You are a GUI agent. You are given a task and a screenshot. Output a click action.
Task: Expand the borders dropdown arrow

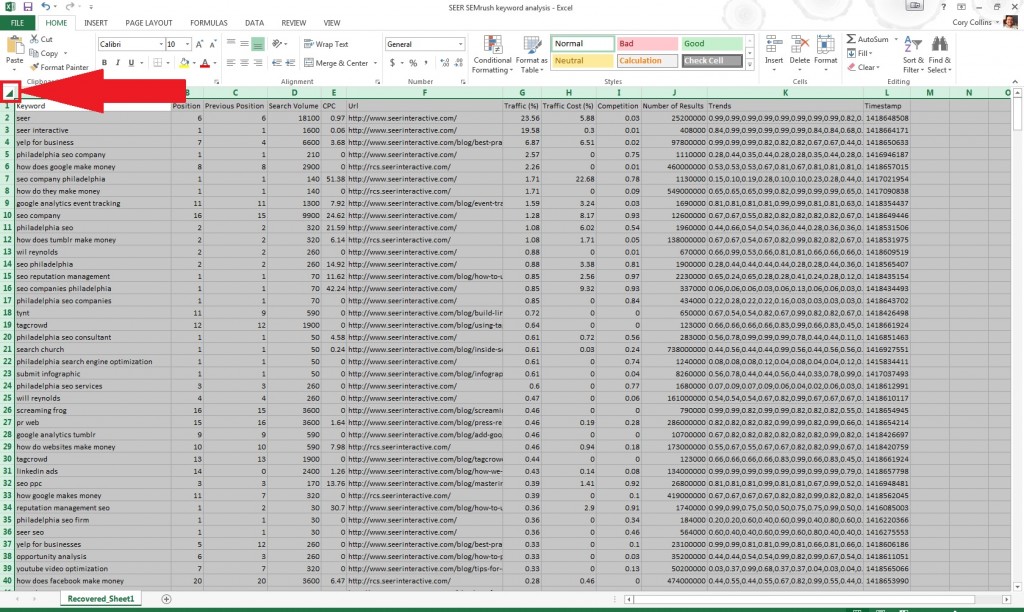(x=168, y=63)
